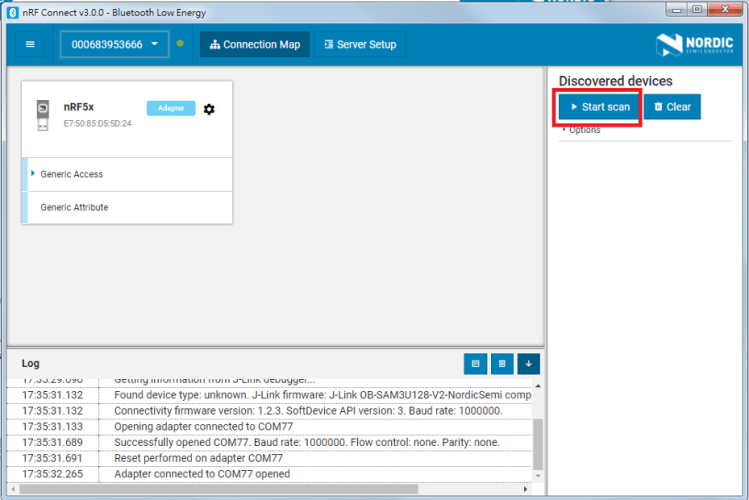Expand scan Options section
The height and width of the screenshot is (500, 749).
tap(583, 130)
